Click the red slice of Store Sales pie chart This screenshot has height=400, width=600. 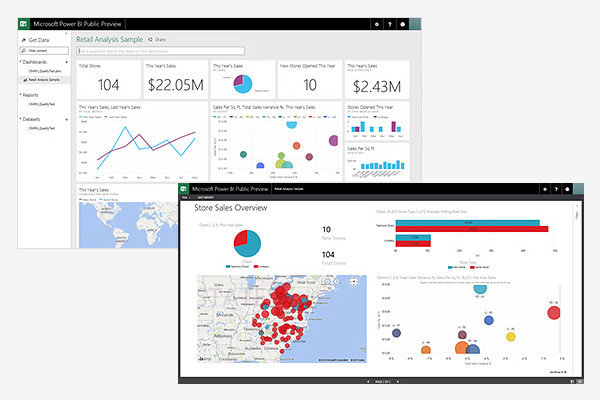click(240, 238)
